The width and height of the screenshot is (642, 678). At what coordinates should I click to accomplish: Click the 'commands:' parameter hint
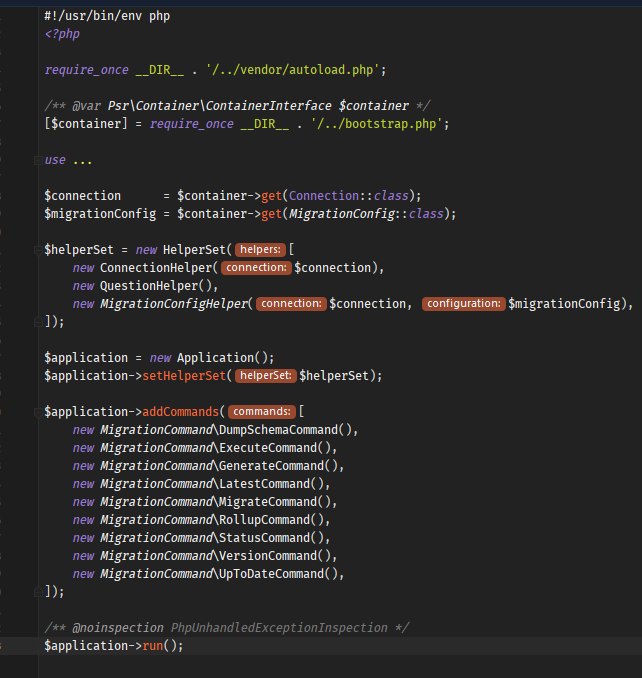262,411
